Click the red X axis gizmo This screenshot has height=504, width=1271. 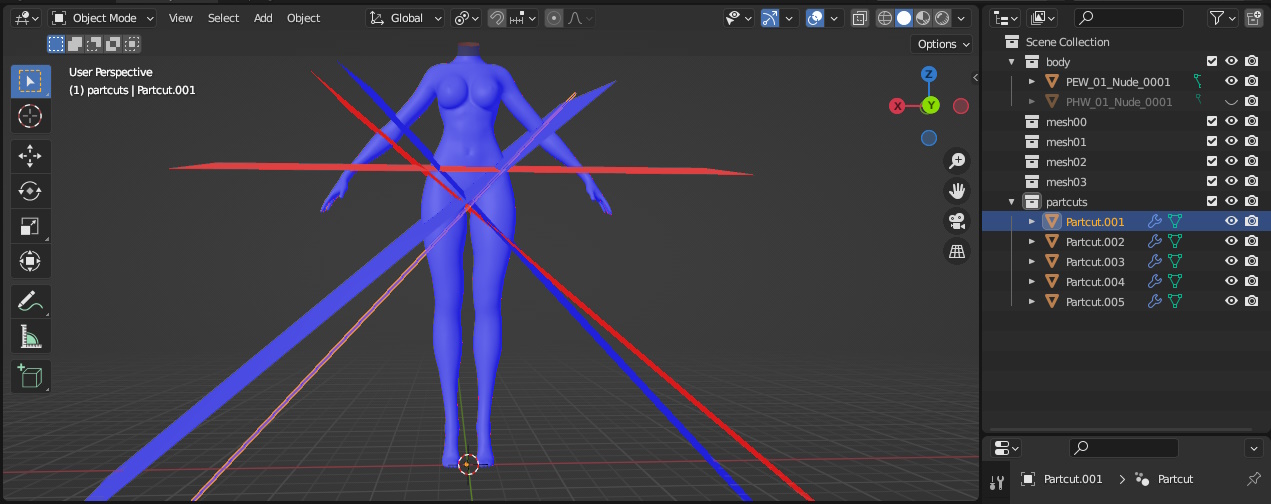[898, 106]
